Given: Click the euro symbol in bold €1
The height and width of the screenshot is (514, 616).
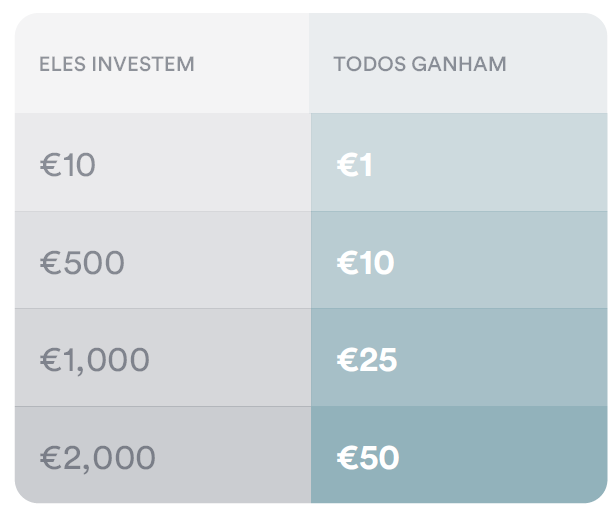Looking at the screenshot, I should tap(347, 165).
